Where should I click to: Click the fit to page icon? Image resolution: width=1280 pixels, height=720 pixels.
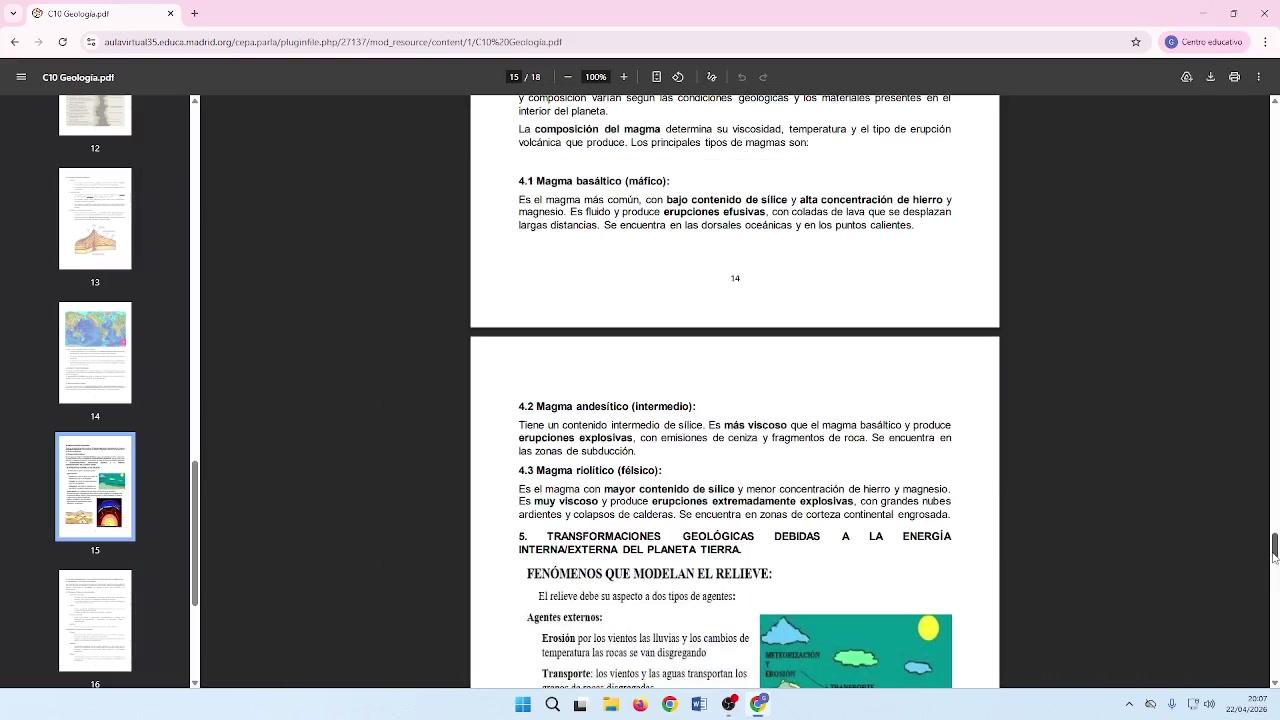(x=656, y=77)
